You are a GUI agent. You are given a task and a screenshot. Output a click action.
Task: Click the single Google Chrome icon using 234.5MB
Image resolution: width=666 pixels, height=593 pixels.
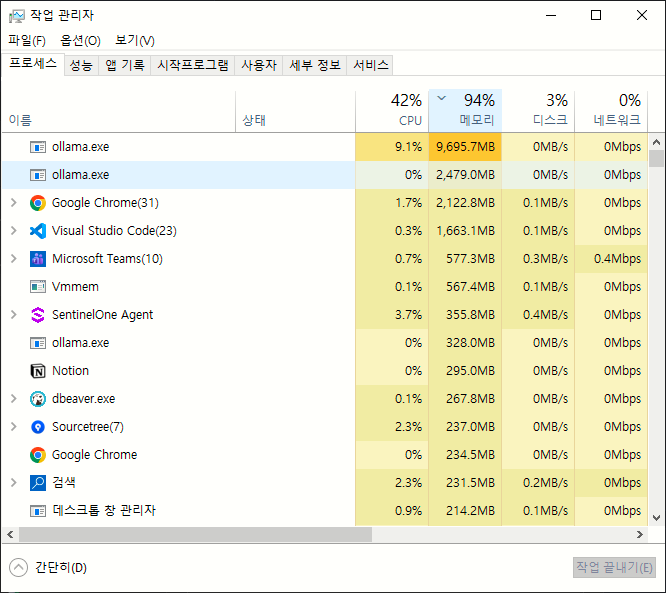point(38,455)
